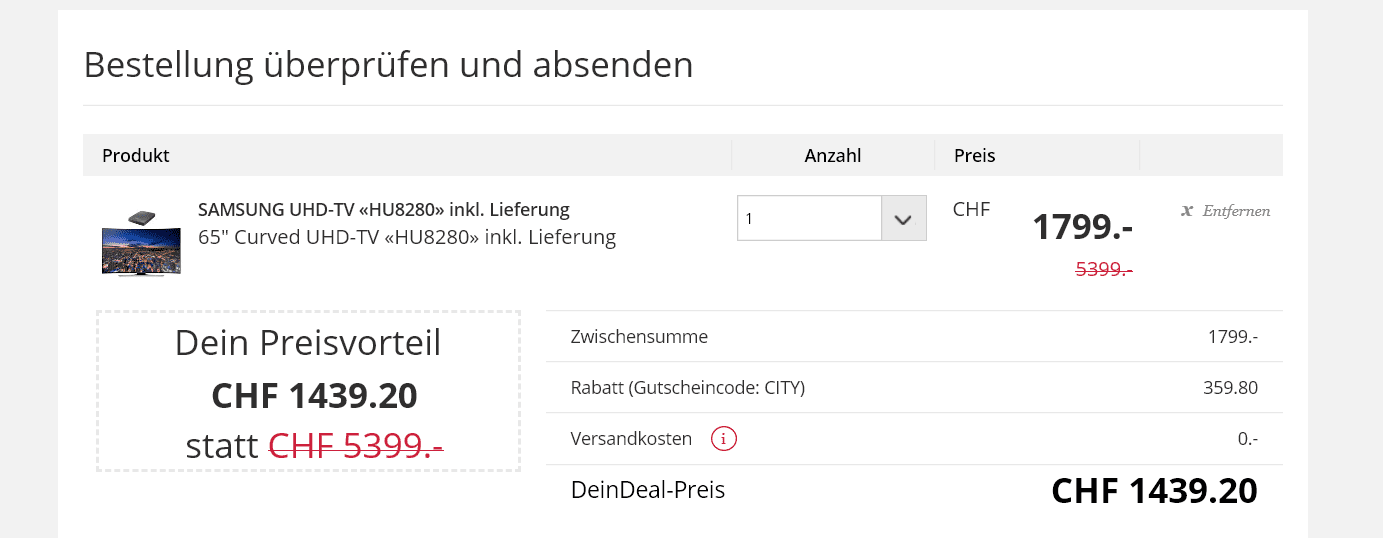
Task: Click the Produkt column header
Action: pyautogui.click(x=136, y=156)
